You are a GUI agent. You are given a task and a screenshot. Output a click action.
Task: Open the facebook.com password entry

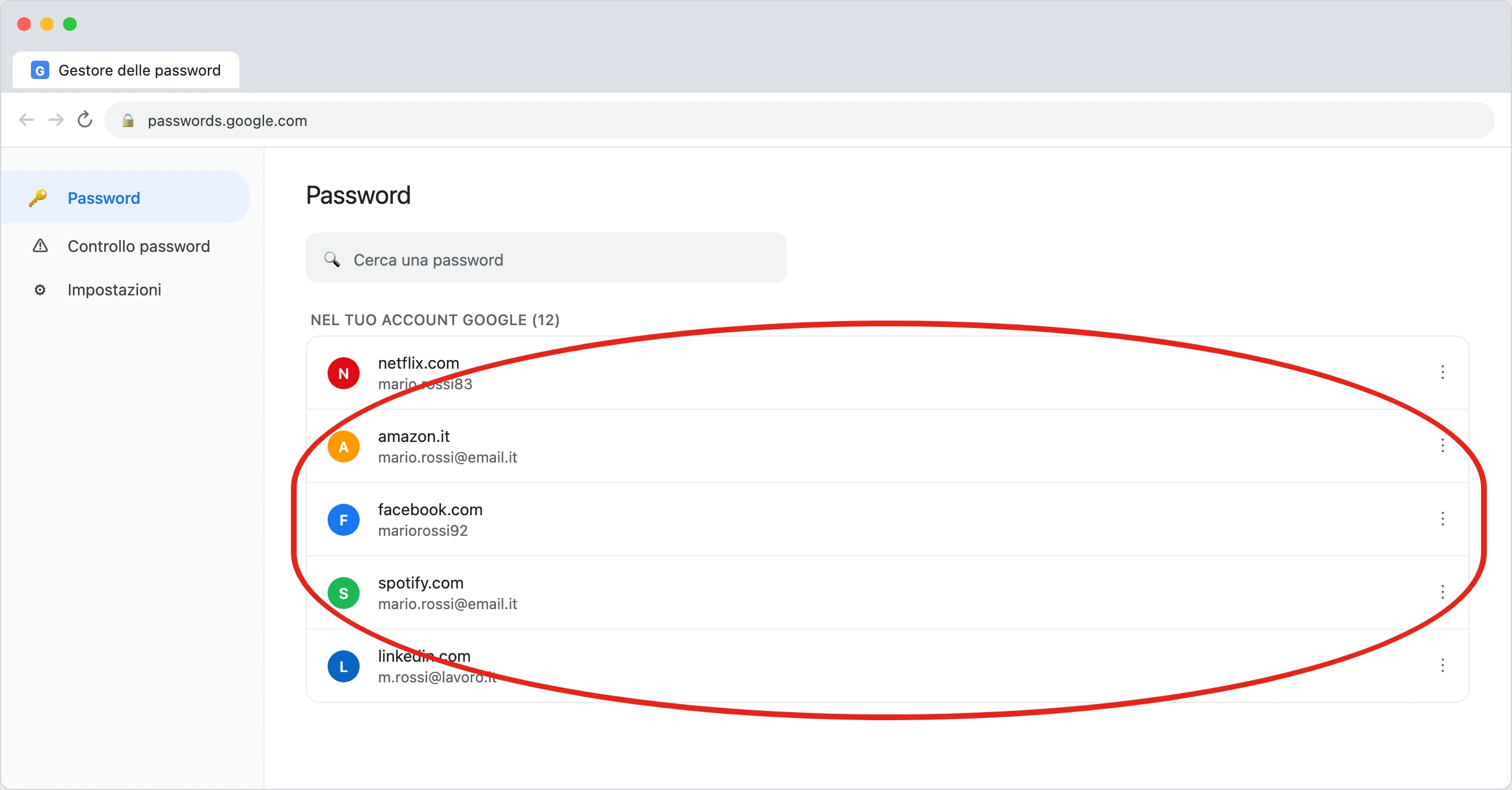pyautogui.click(x=887, y=520)
